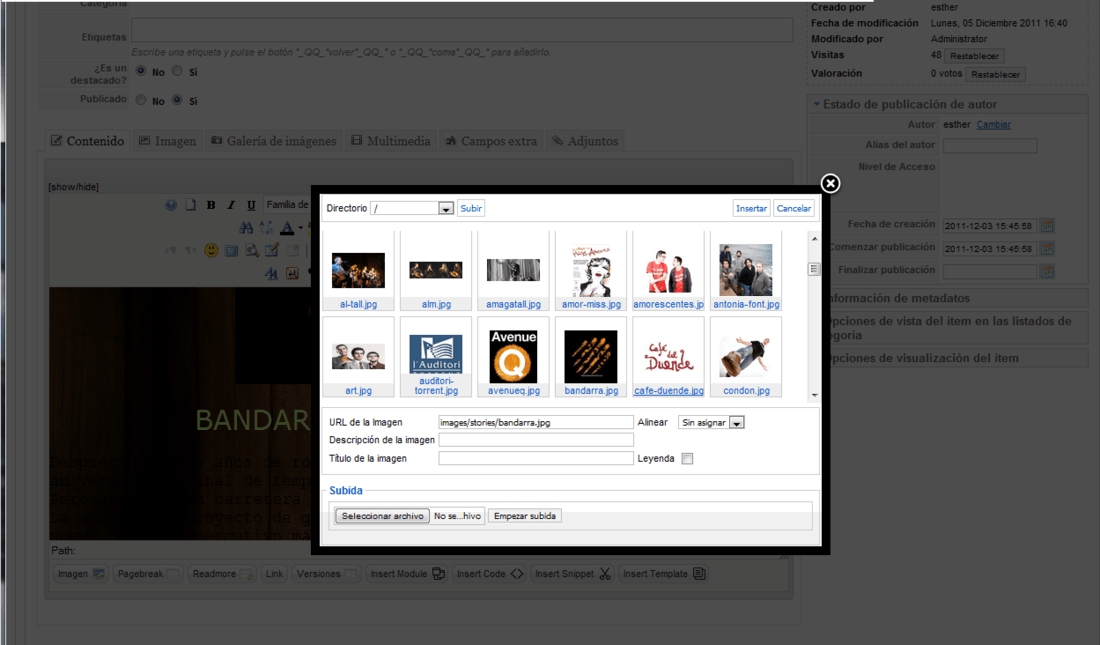Image resolution: width=1100 pixels, height=645 pixels.
Task: Toggle underline formatting in editor toolbar
Action: pos(251,205)
